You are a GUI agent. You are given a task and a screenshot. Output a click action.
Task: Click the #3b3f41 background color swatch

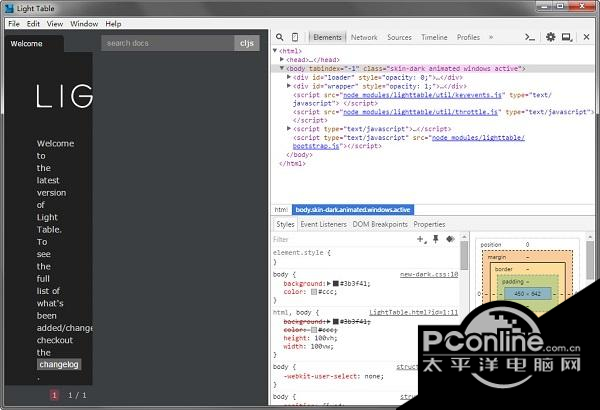click(x=336, y=284)
